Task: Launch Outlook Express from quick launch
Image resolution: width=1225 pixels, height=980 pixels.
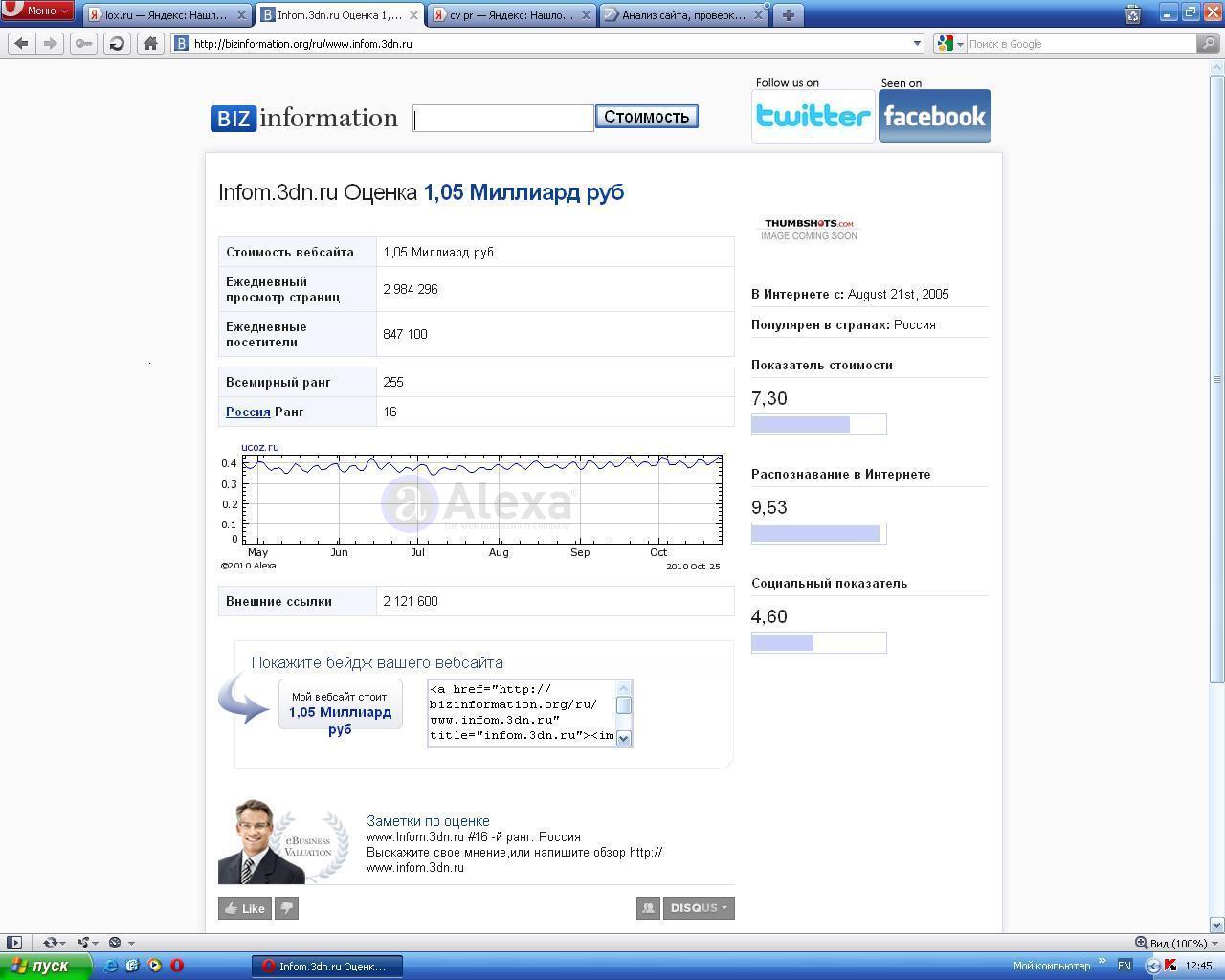Action: click(133, 966)
